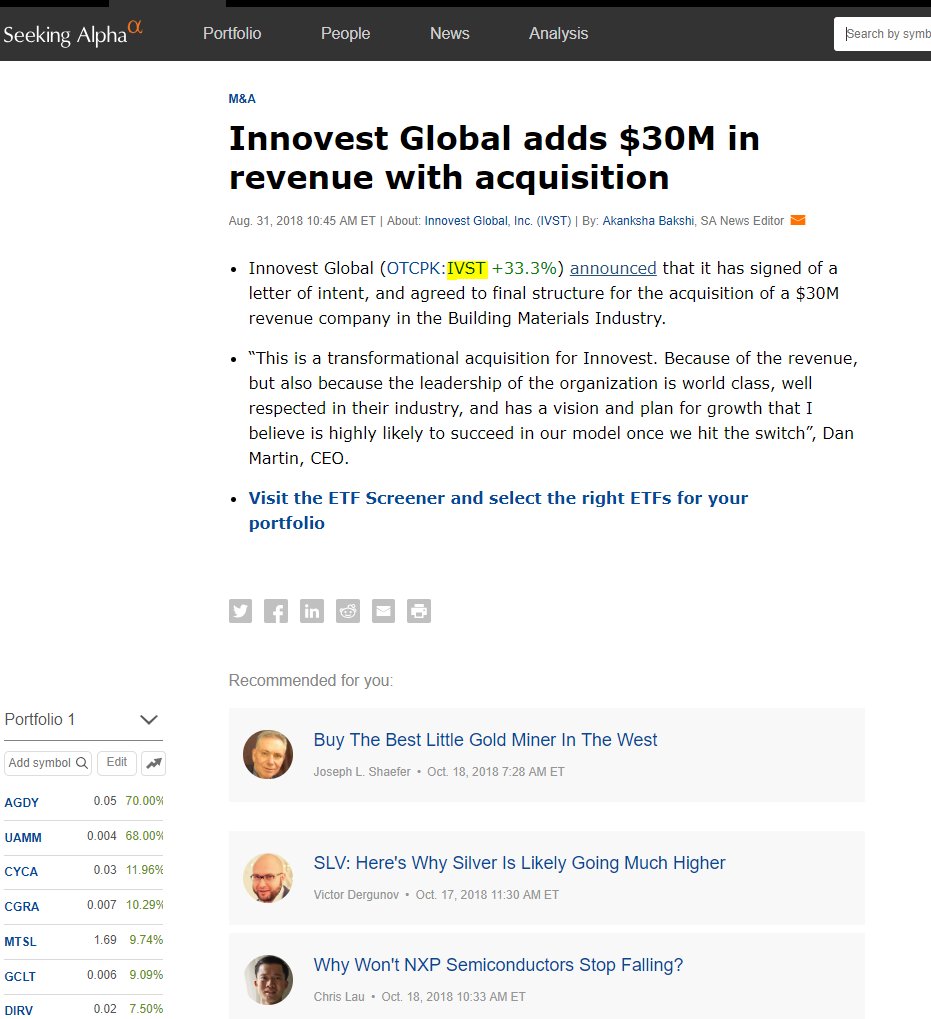Click Joseph L. Shaefer avatar
The height and width of the screenshot is (1019, 931).
268,755
